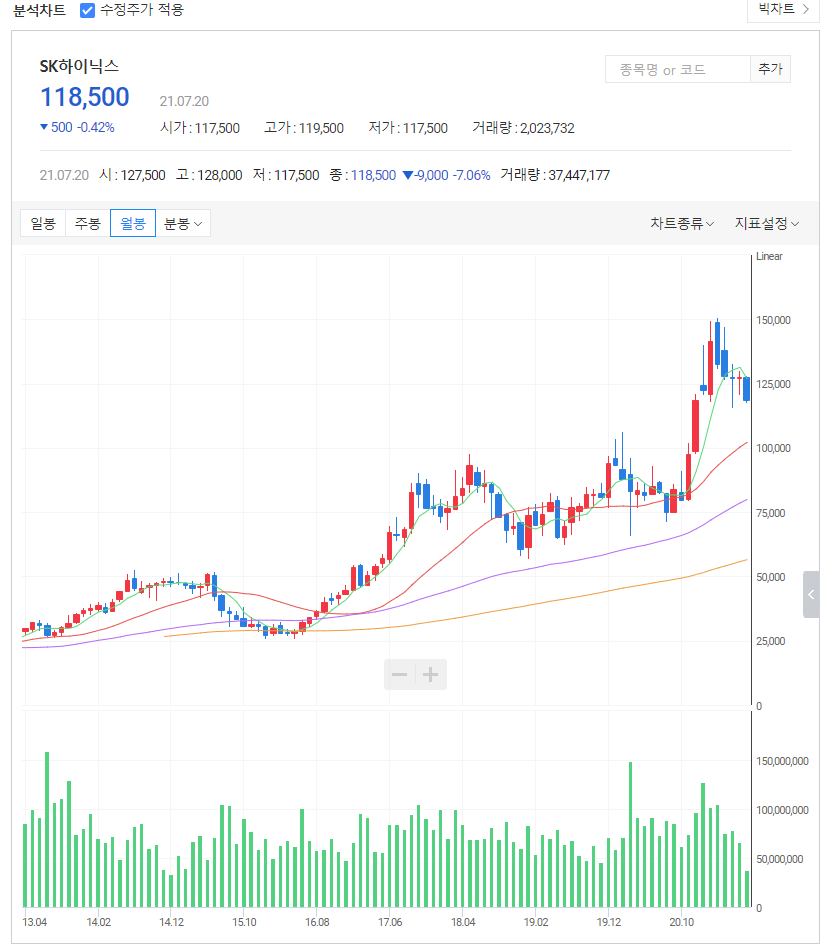The image size is (832, 948).
Task: Click the 13.04 date axis label
Action: tap(34, 923)
